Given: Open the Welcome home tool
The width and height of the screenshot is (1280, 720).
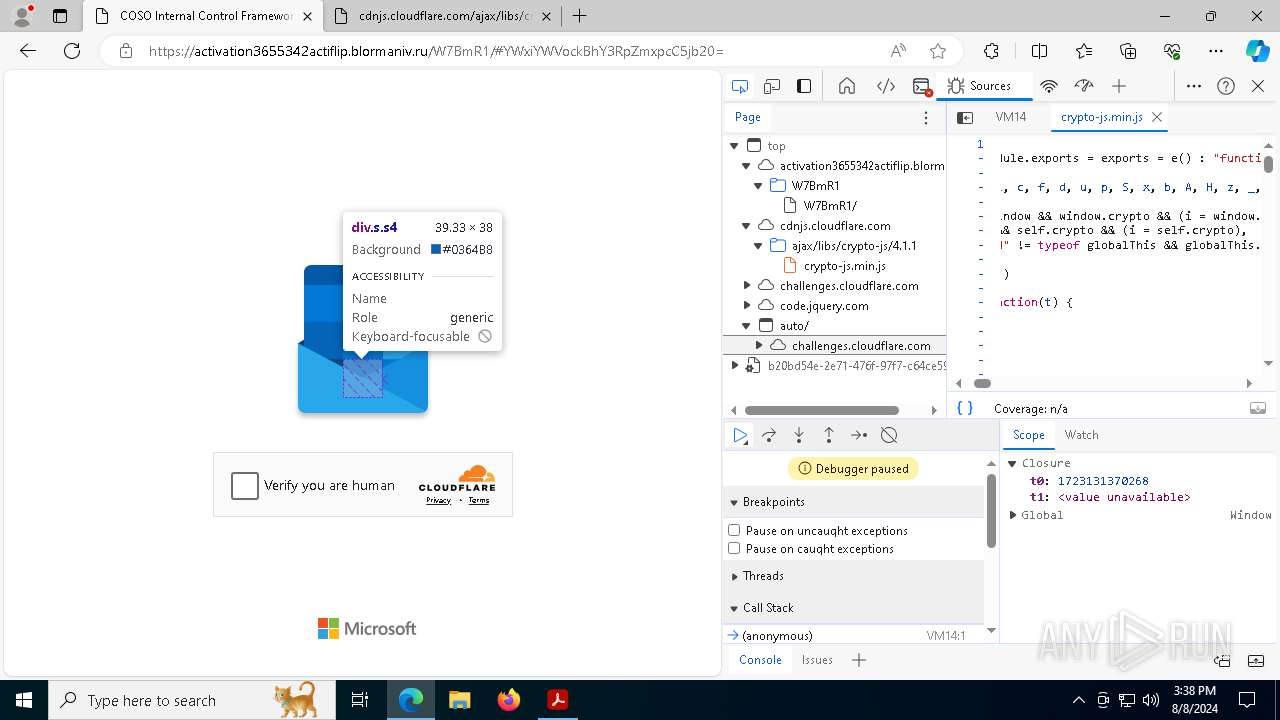Looking at the screenshot, I should pos(847,86).
